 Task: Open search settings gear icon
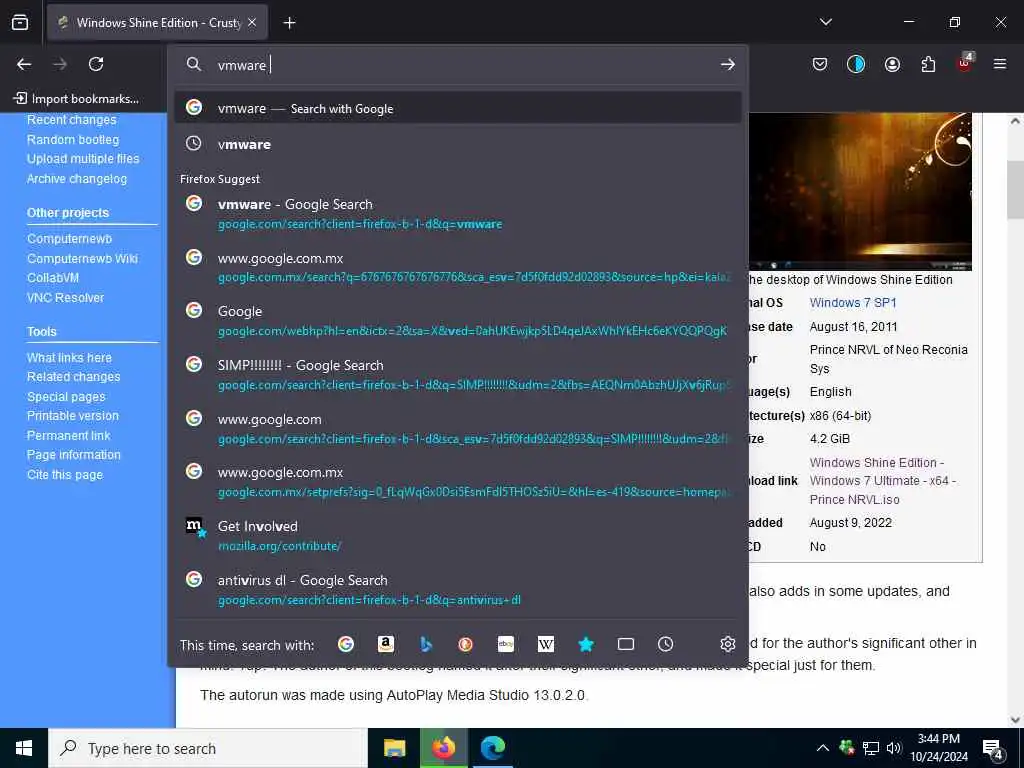[728, 644]
